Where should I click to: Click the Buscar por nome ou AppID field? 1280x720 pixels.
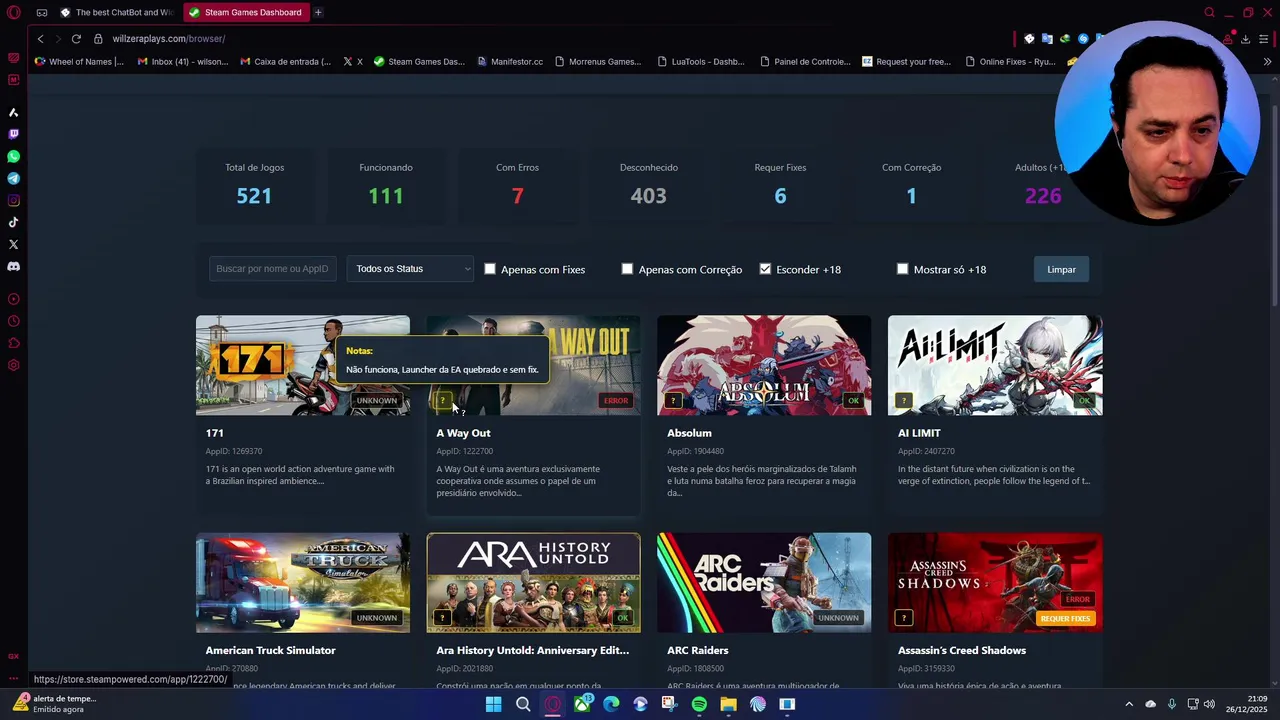tap(272, 269)
